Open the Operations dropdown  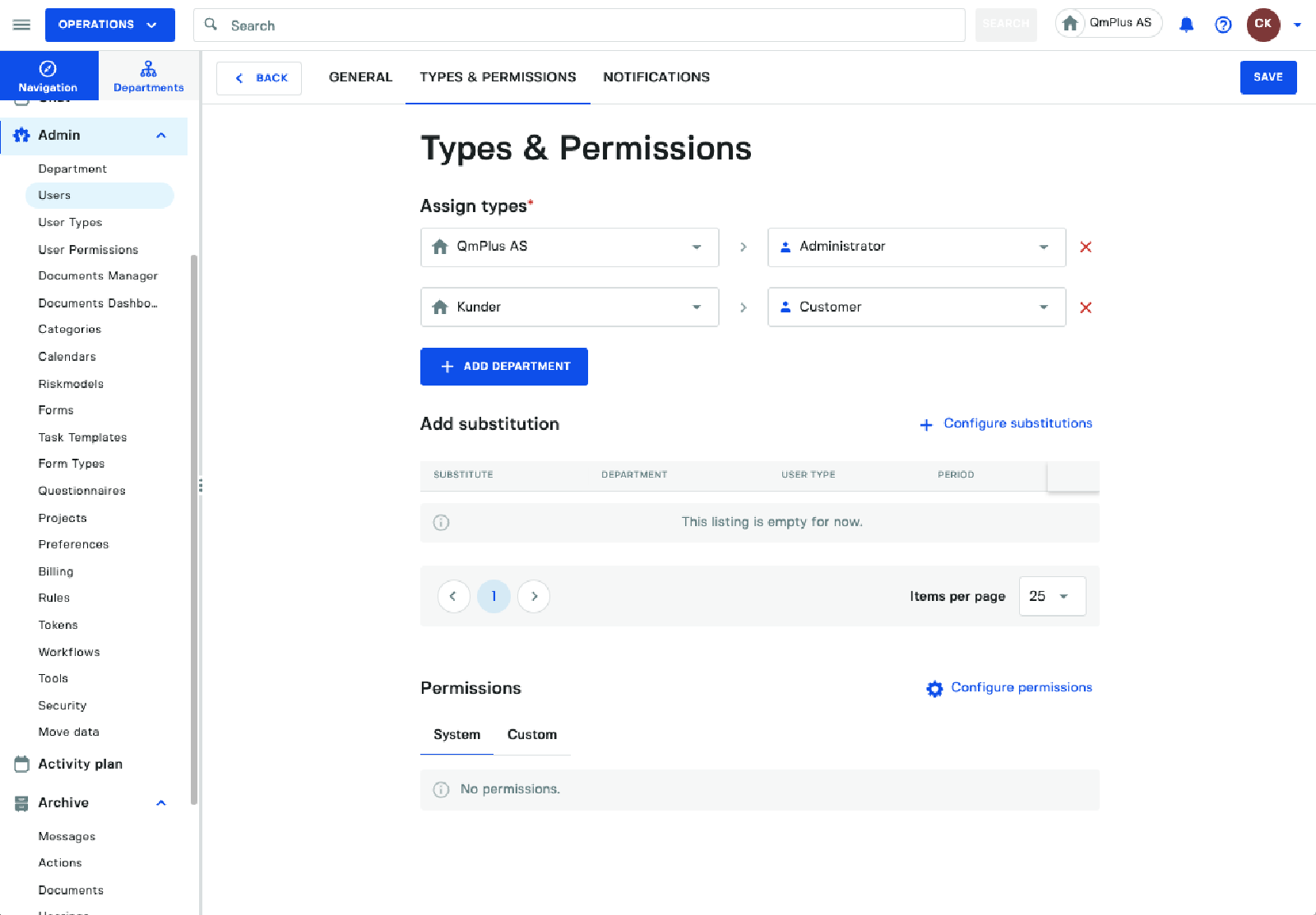(x=109, y=25)
